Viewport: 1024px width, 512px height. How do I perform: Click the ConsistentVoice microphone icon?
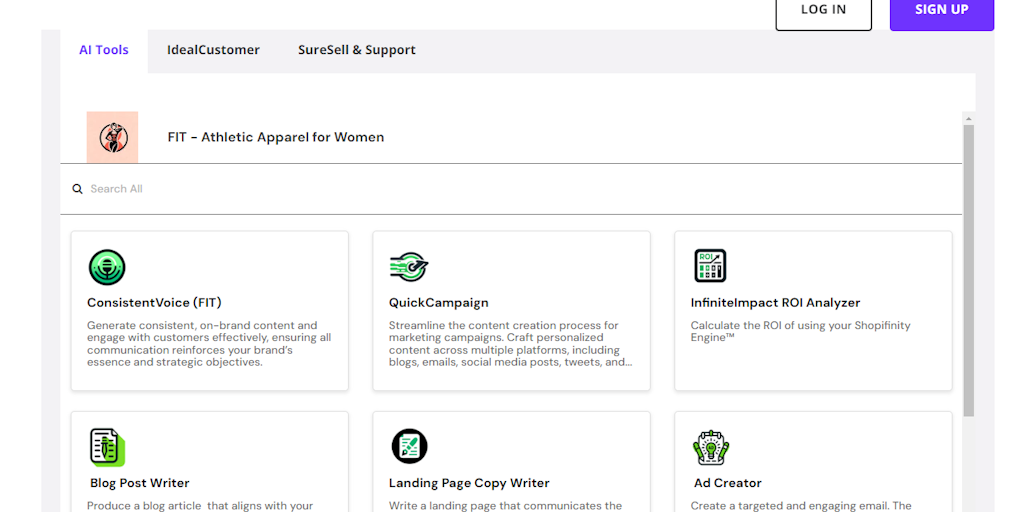(107, 267)
